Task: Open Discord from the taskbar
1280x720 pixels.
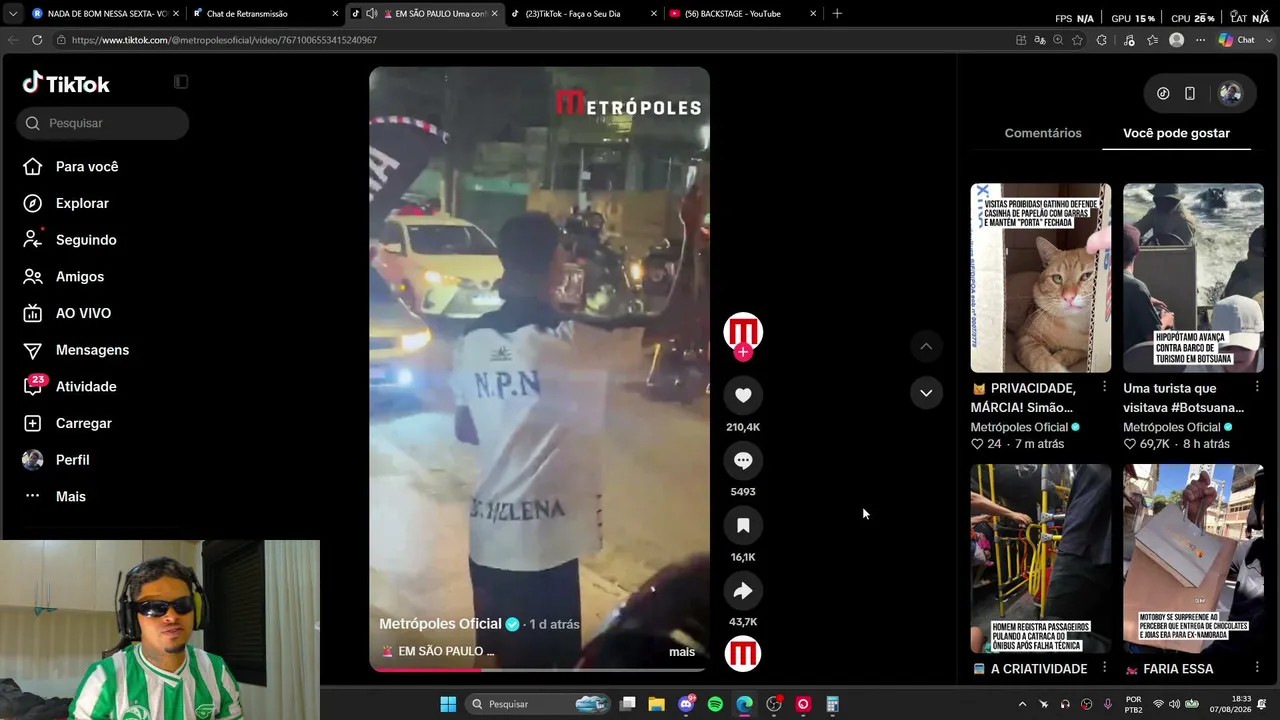Action: click(x=686, y=704)
